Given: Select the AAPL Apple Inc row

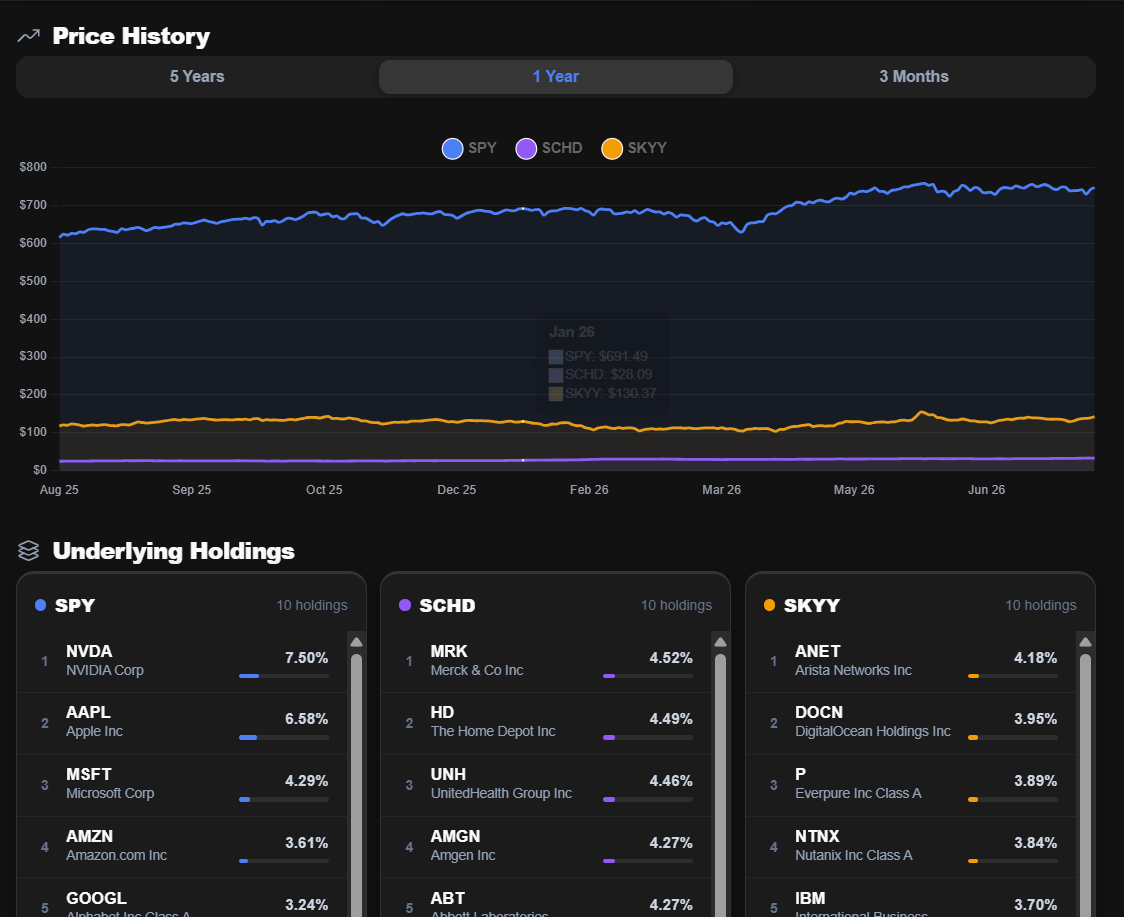Looking at the screenshot, I should [182, 723].
